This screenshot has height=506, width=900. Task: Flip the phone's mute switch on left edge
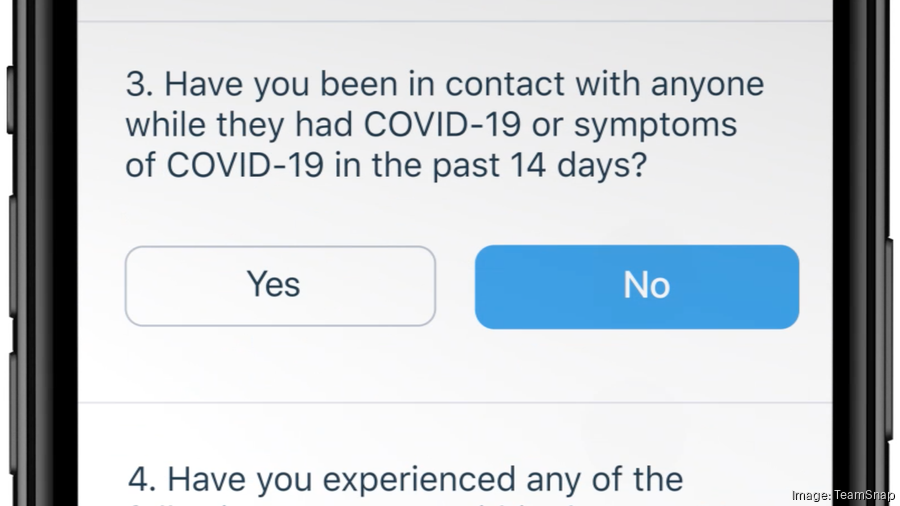[x=10, y=100]
